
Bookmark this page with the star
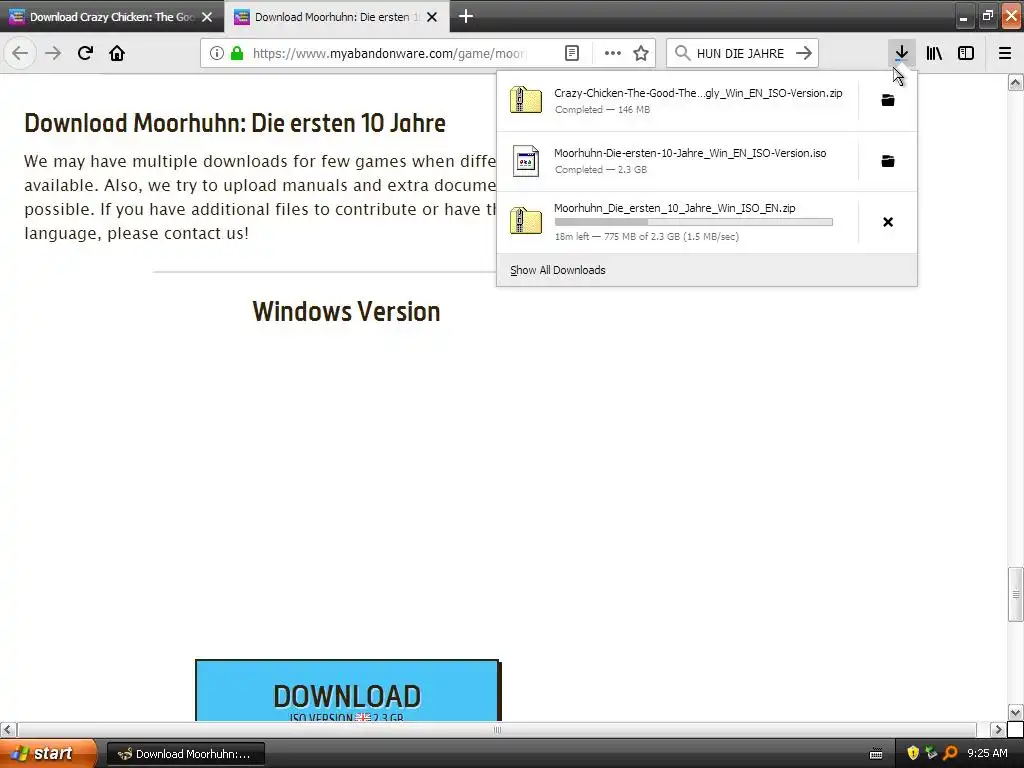point(641,53)
